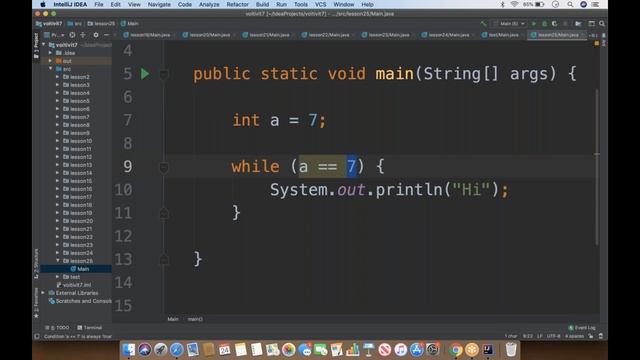The height and width of the screenshot is (360, 640).
Task: Open Google Chrome from the Dock
Action: [x=456, y=350]
